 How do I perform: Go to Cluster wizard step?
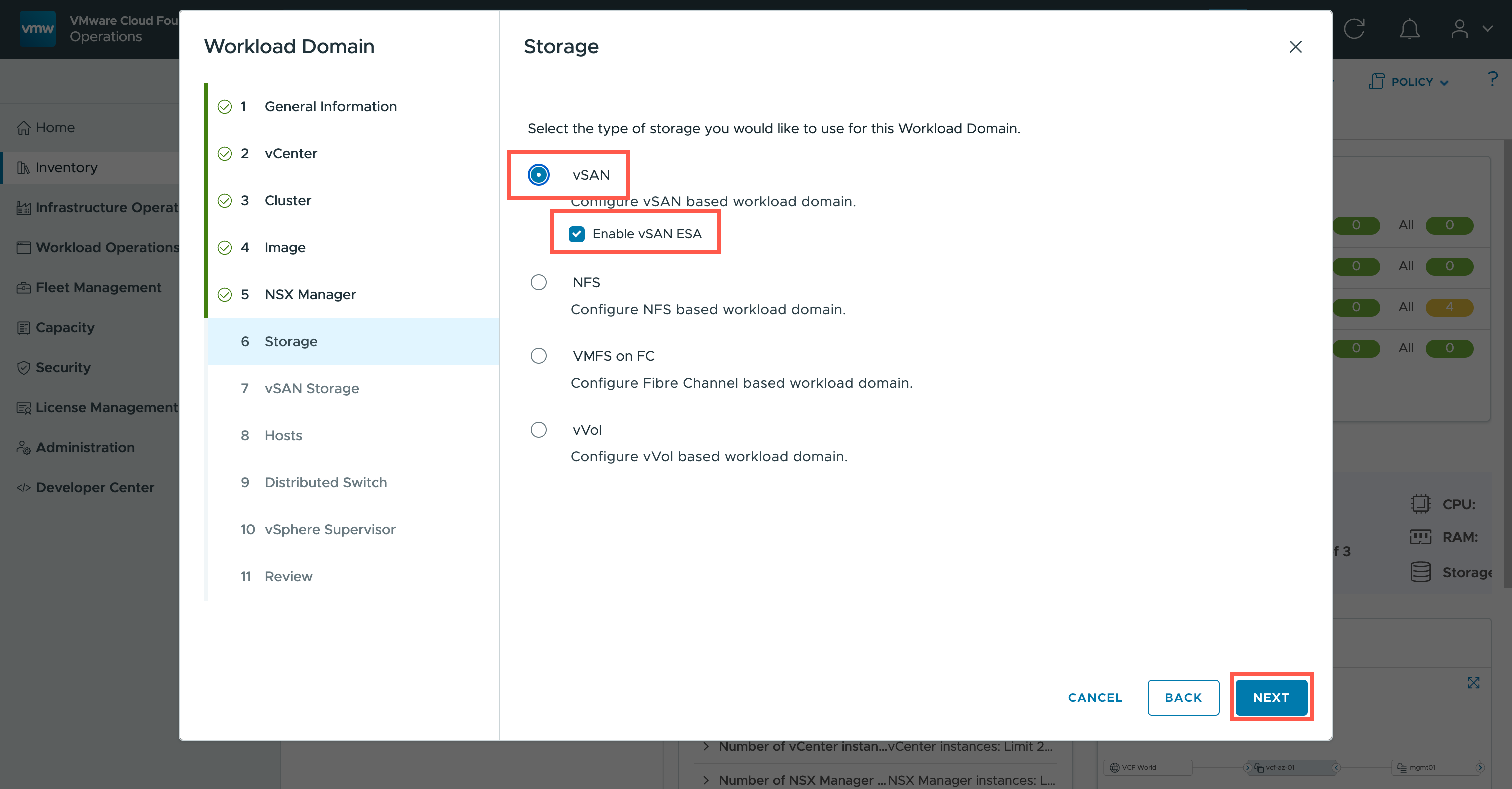coord(287,201)
